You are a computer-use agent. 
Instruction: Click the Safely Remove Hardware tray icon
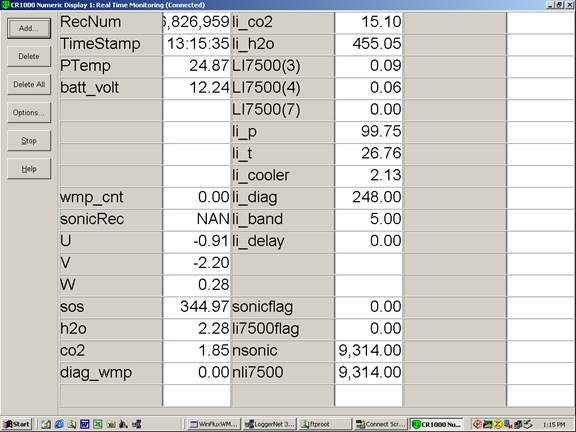528,424
